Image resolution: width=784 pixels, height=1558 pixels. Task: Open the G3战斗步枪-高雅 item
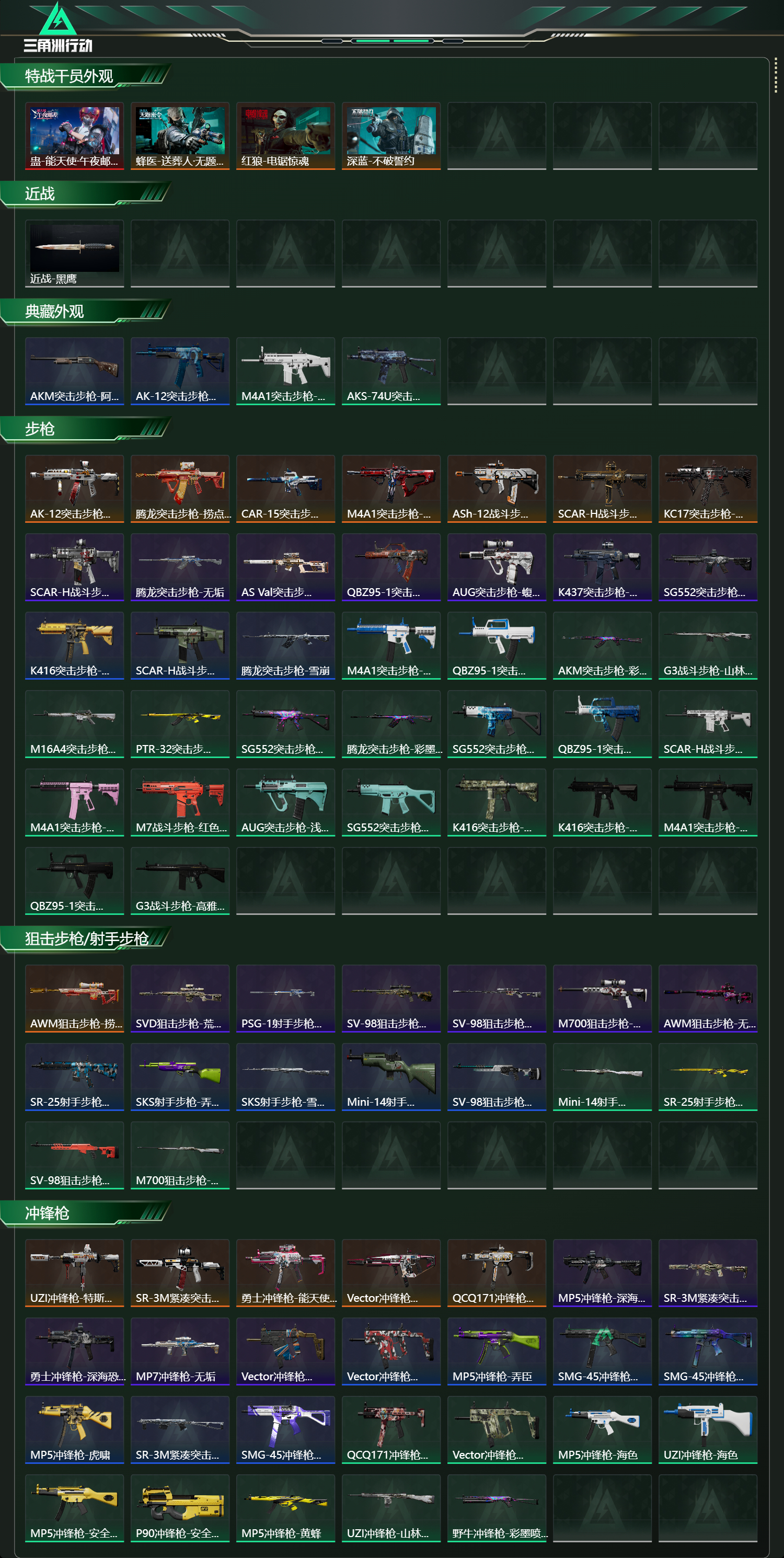click(180, 880)
